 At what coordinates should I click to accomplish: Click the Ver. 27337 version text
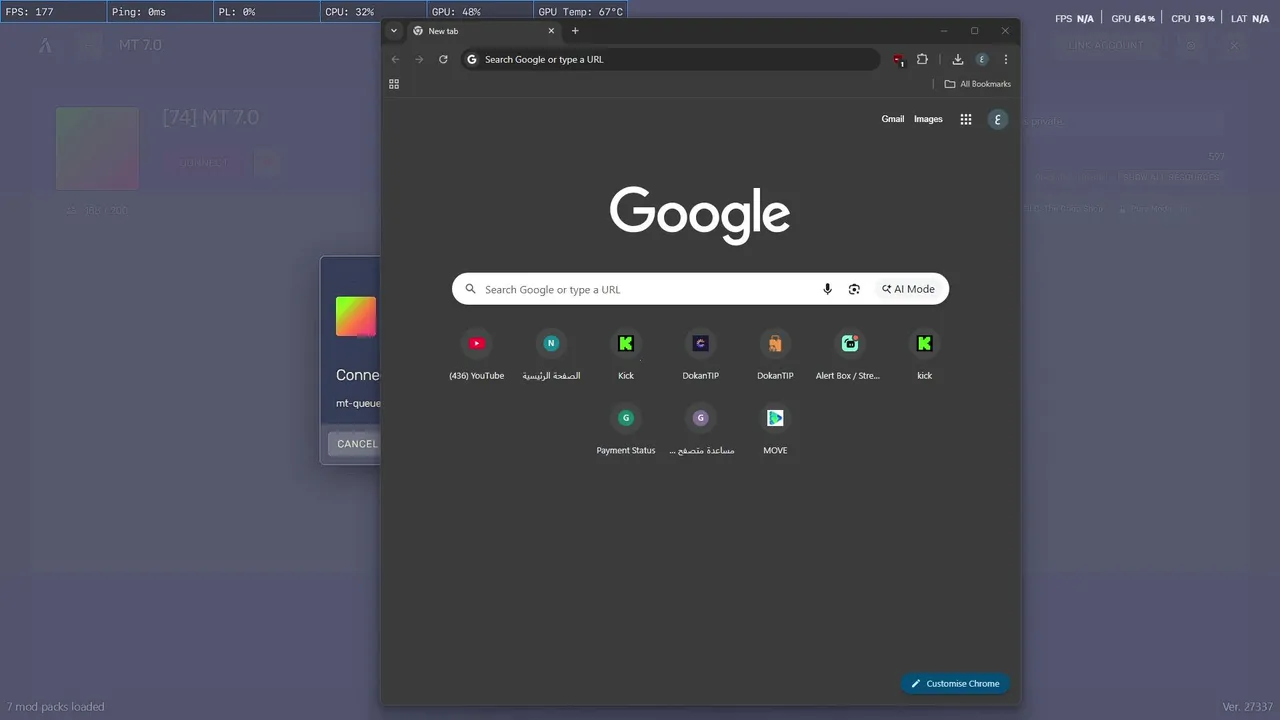(1248, 707)
